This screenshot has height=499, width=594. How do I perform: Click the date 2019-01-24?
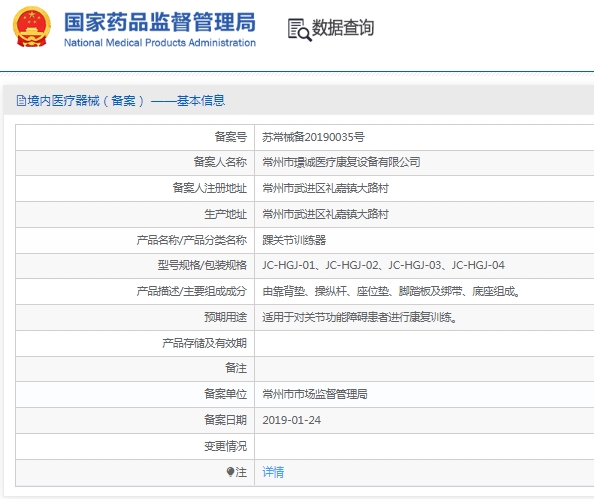click(x=292, y=420)
